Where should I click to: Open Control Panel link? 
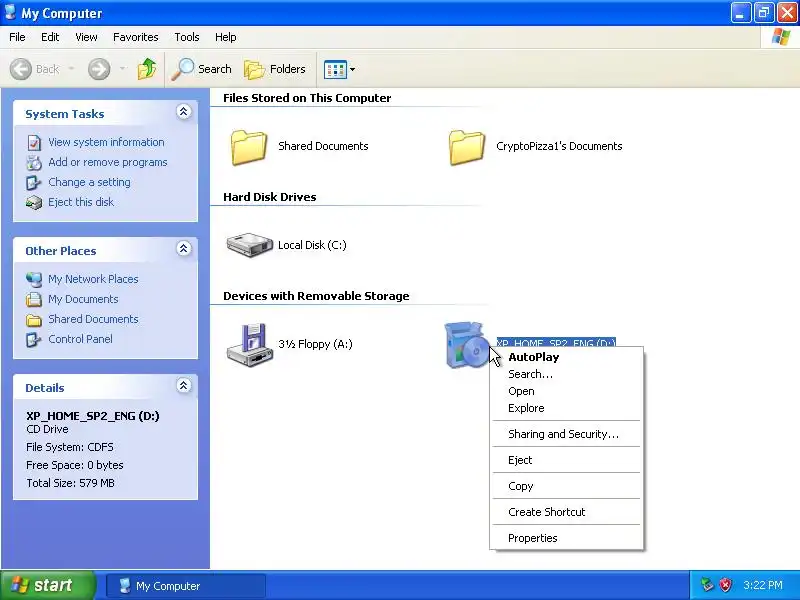pyautogui.click(x=81, y=339)
